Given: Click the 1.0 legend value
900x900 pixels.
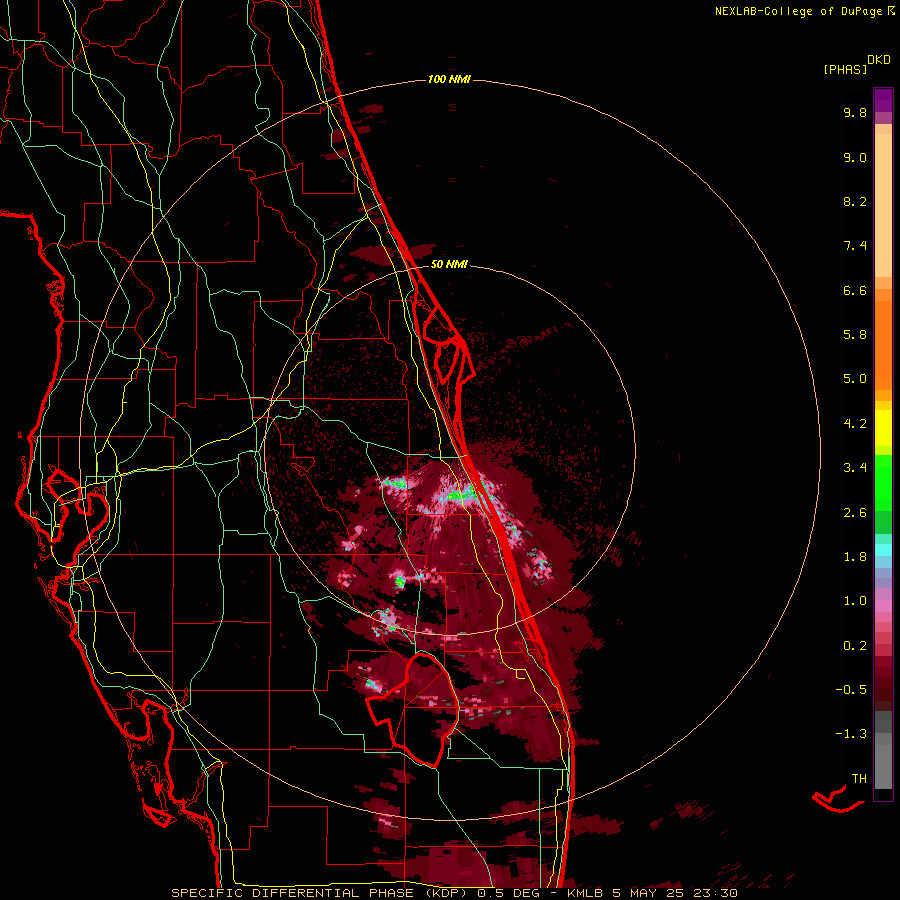Looking at the screenshot, I should (855, 601).
